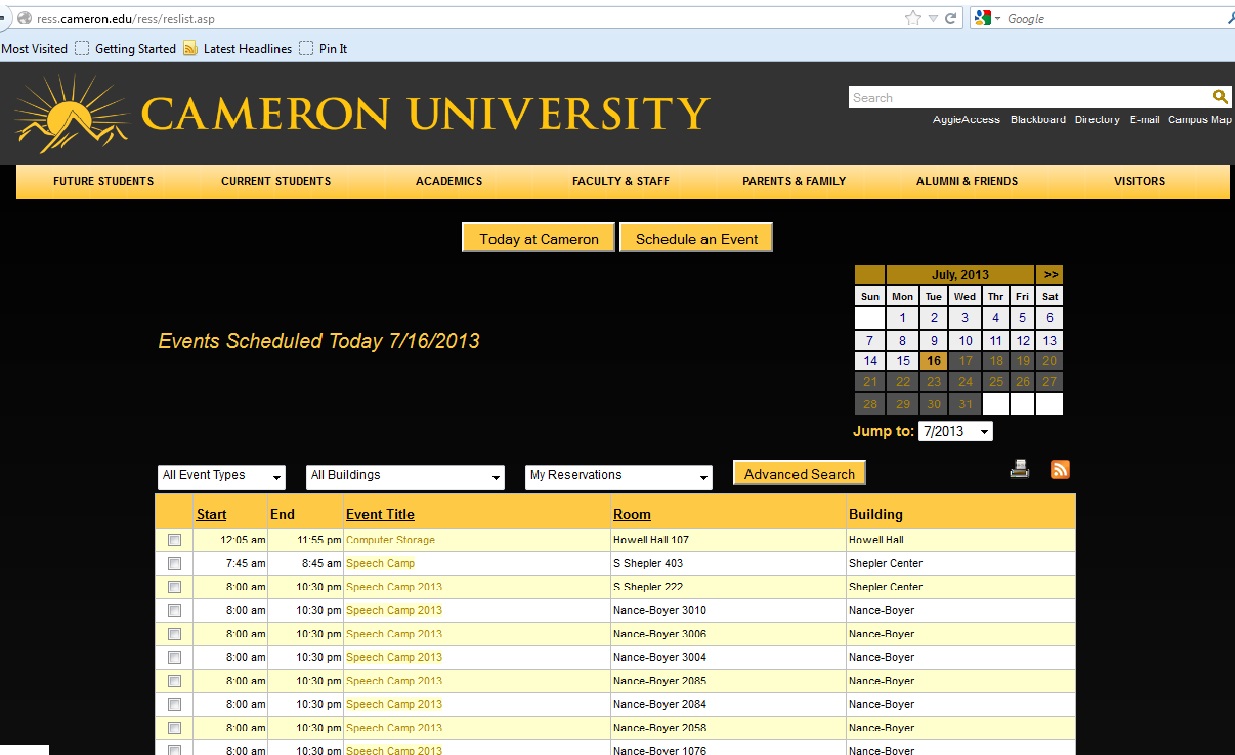
Task: Check the Speech Camp 7:45 am row checkbox
Action: 174,564
